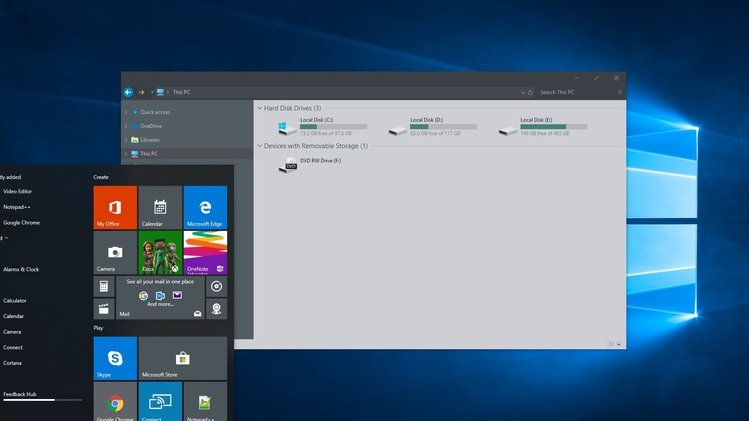Screen dimensions: 749x421
Task: Open Alarms & Clock from app list
Action: (21, 270)
